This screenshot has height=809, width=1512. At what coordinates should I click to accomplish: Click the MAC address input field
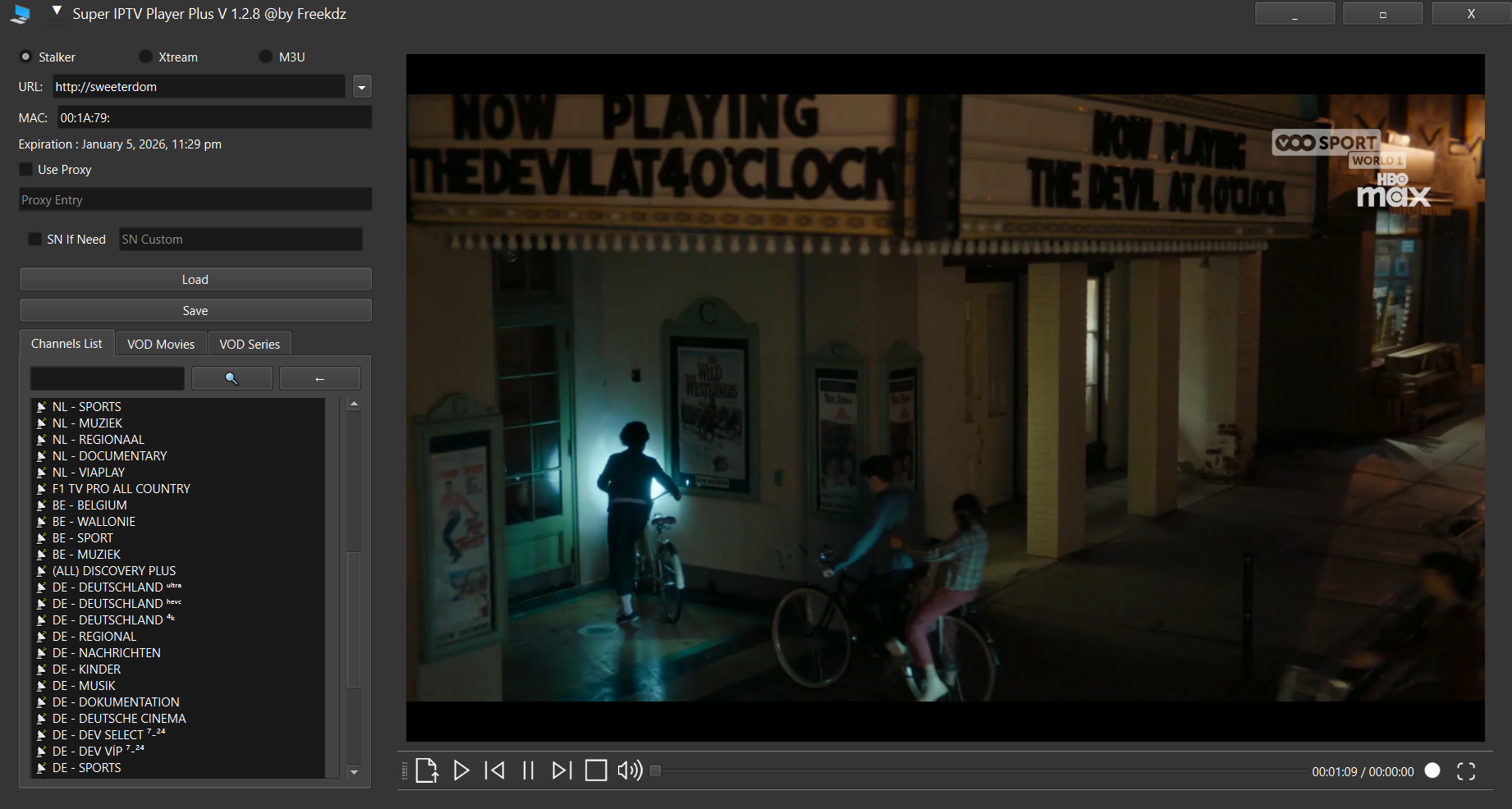[215, 117]
